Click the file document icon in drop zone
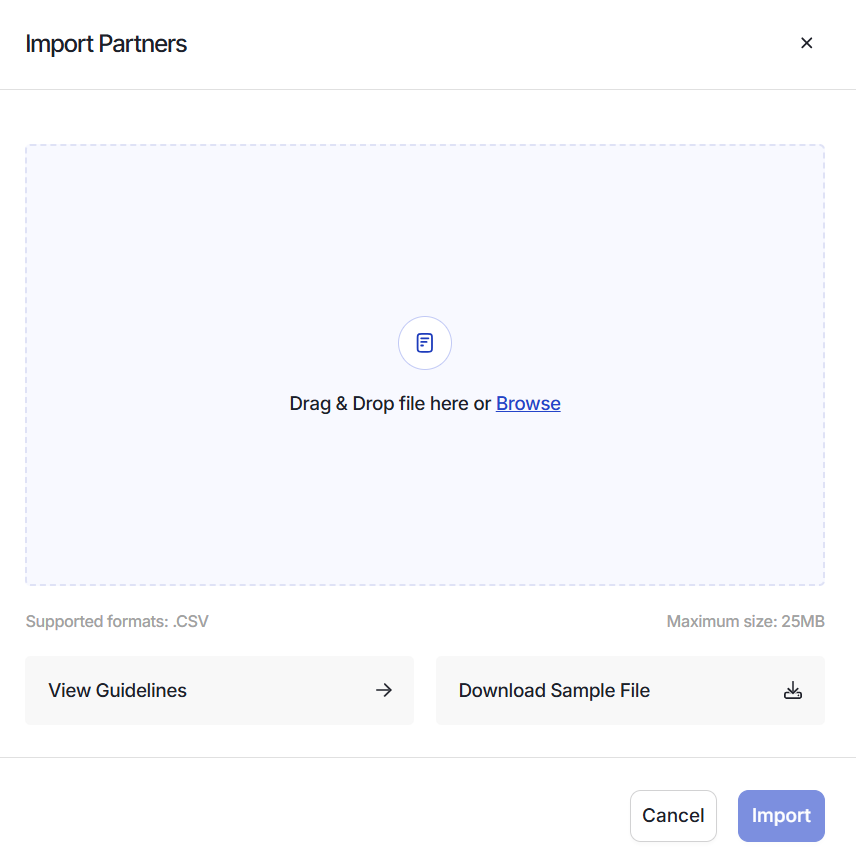This screenshot has width=856, height=862. [424, 343]
